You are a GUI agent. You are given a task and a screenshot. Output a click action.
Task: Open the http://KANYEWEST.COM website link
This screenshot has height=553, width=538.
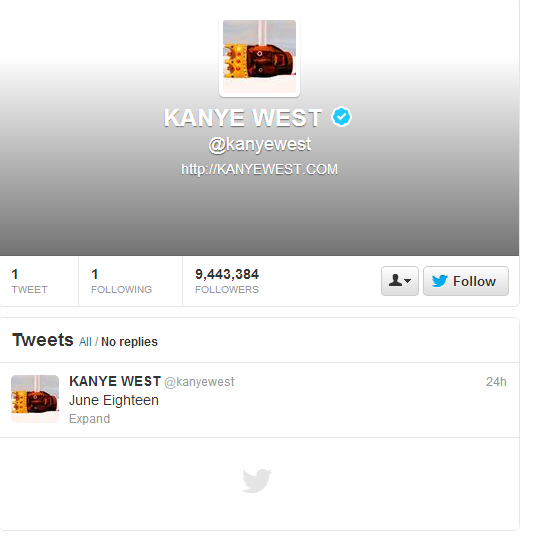tap(259, 169)
